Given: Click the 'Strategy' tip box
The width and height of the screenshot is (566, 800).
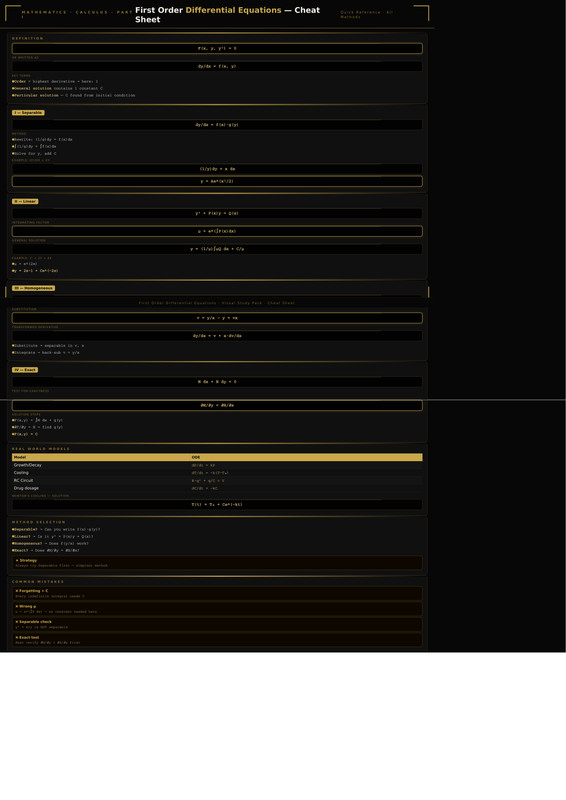Looking at the screenshot, I should [217, 563].
